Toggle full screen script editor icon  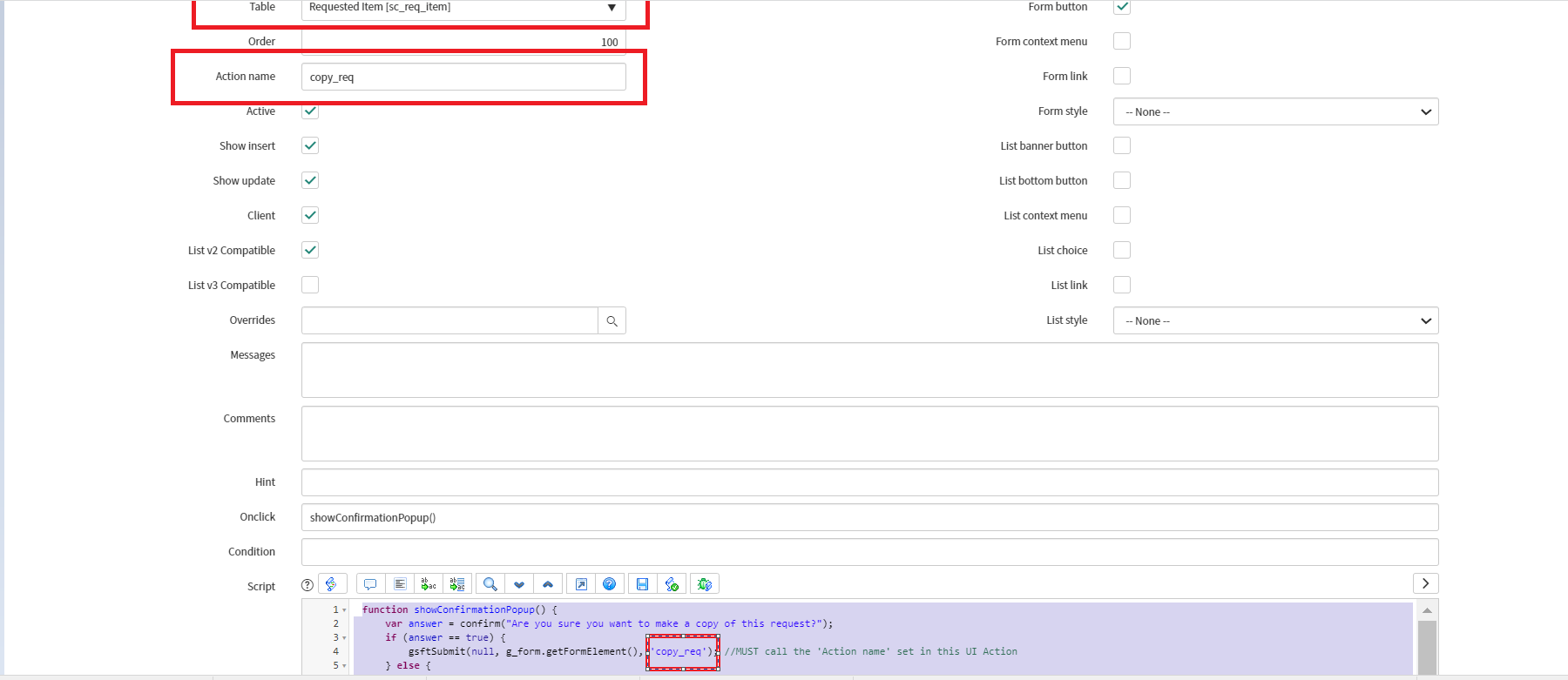(581, 584)
